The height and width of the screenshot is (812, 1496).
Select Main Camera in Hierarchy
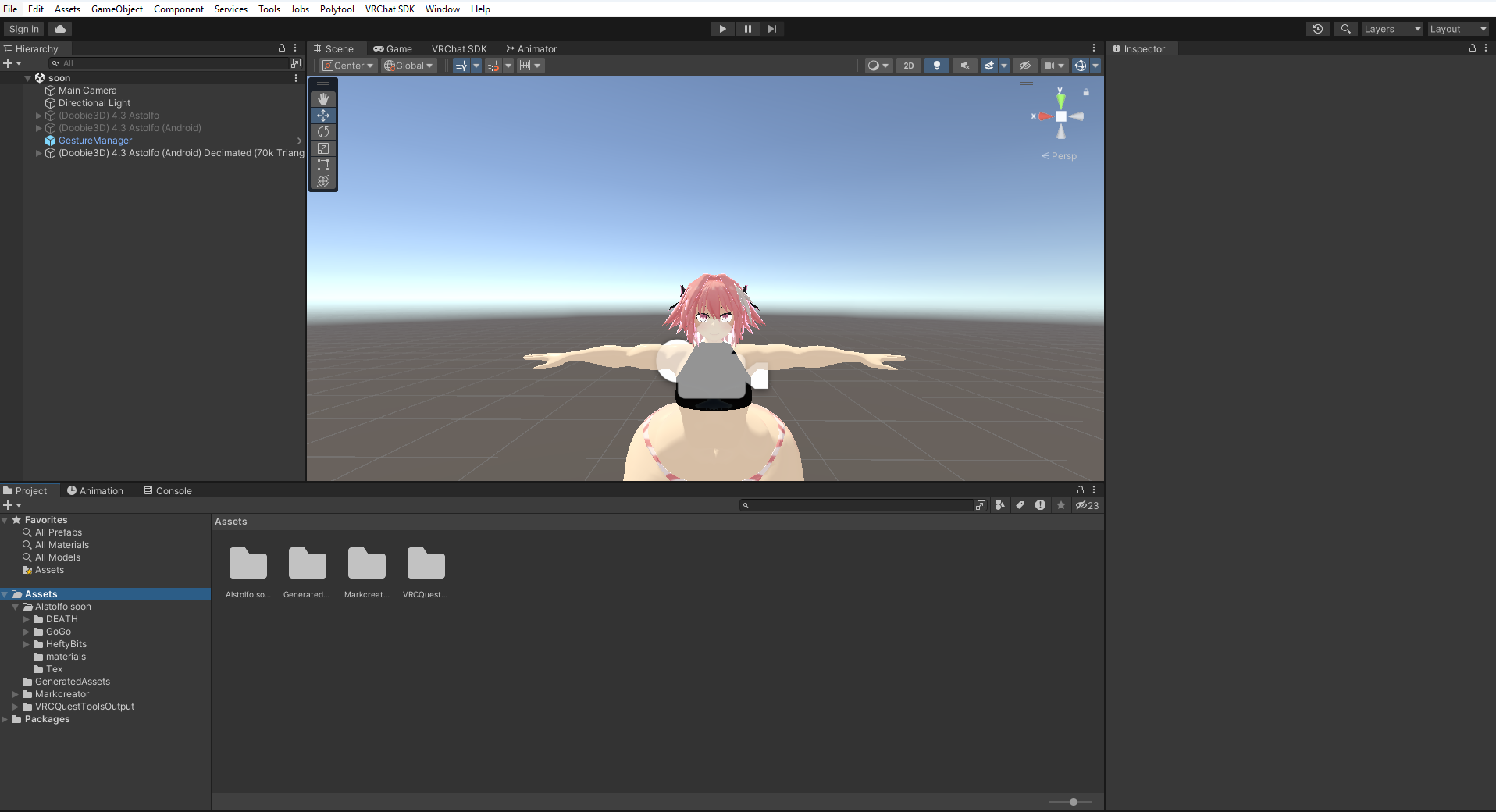(87, 91)
